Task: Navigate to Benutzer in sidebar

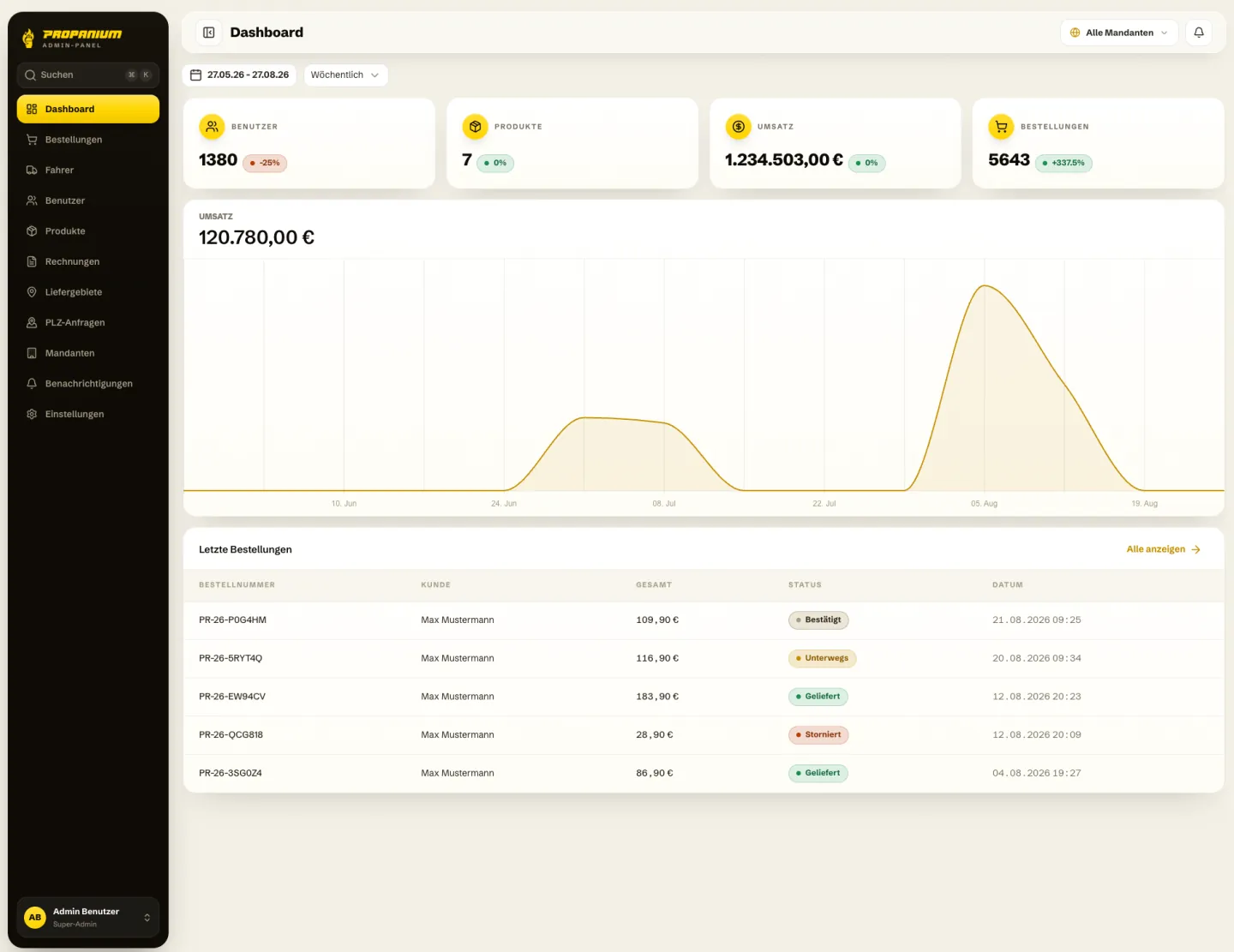Action: click(88, 201)
